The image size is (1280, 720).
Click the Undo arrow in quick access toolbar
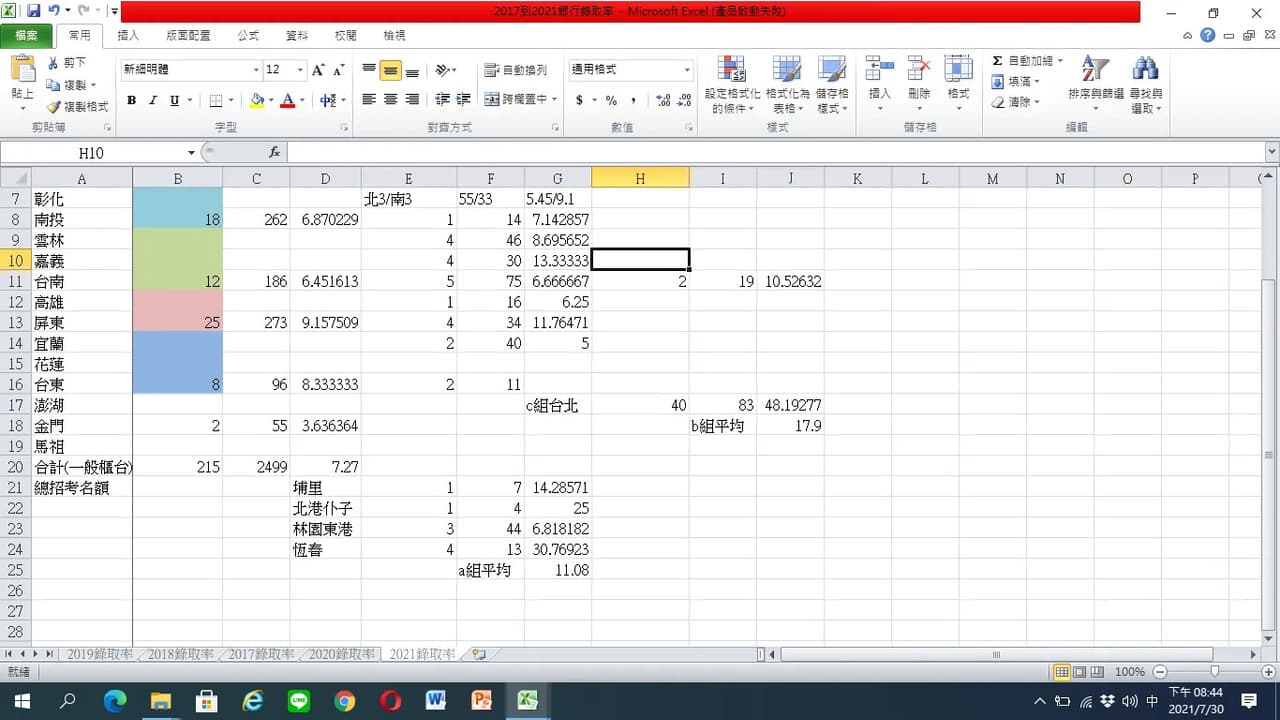(x=53, y=11)
